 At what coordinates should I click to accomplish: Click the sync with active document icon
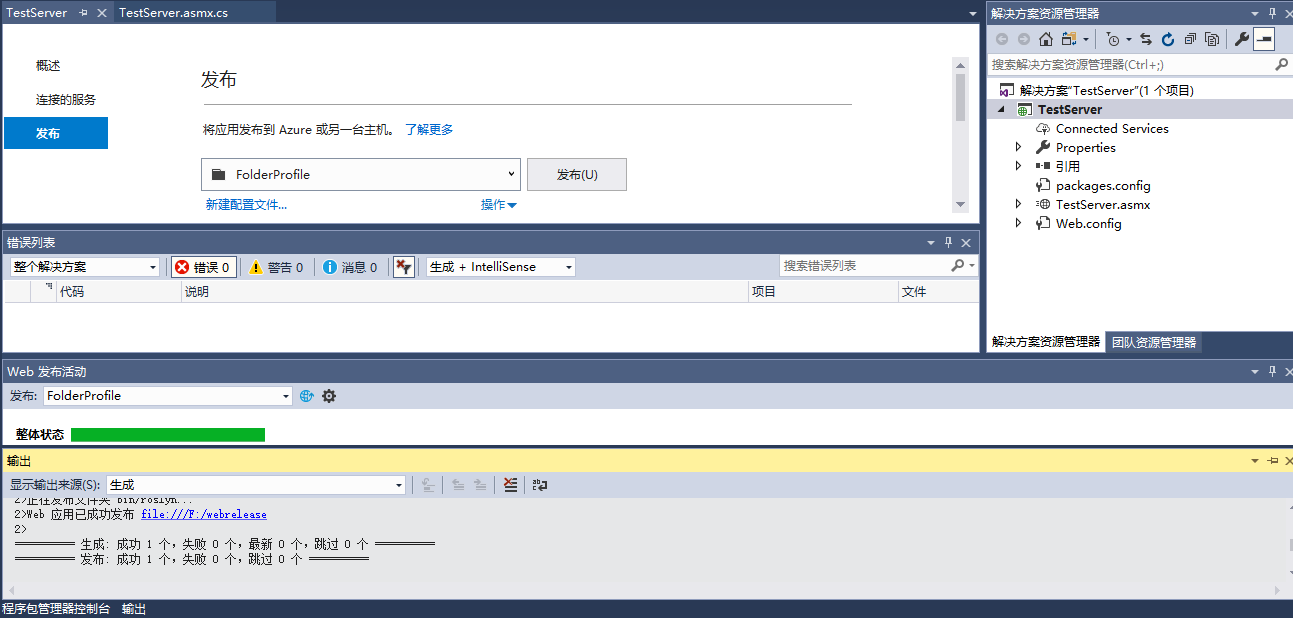tap(1146, 39)
